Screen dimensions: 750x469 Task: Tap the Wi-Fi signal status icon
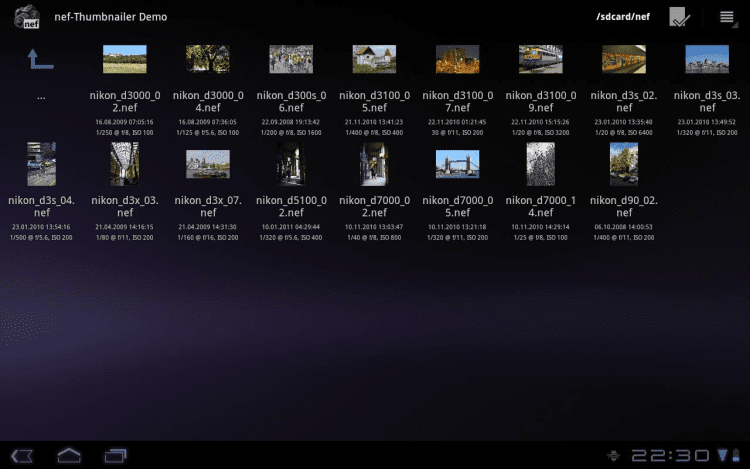[x=722, y=455]
